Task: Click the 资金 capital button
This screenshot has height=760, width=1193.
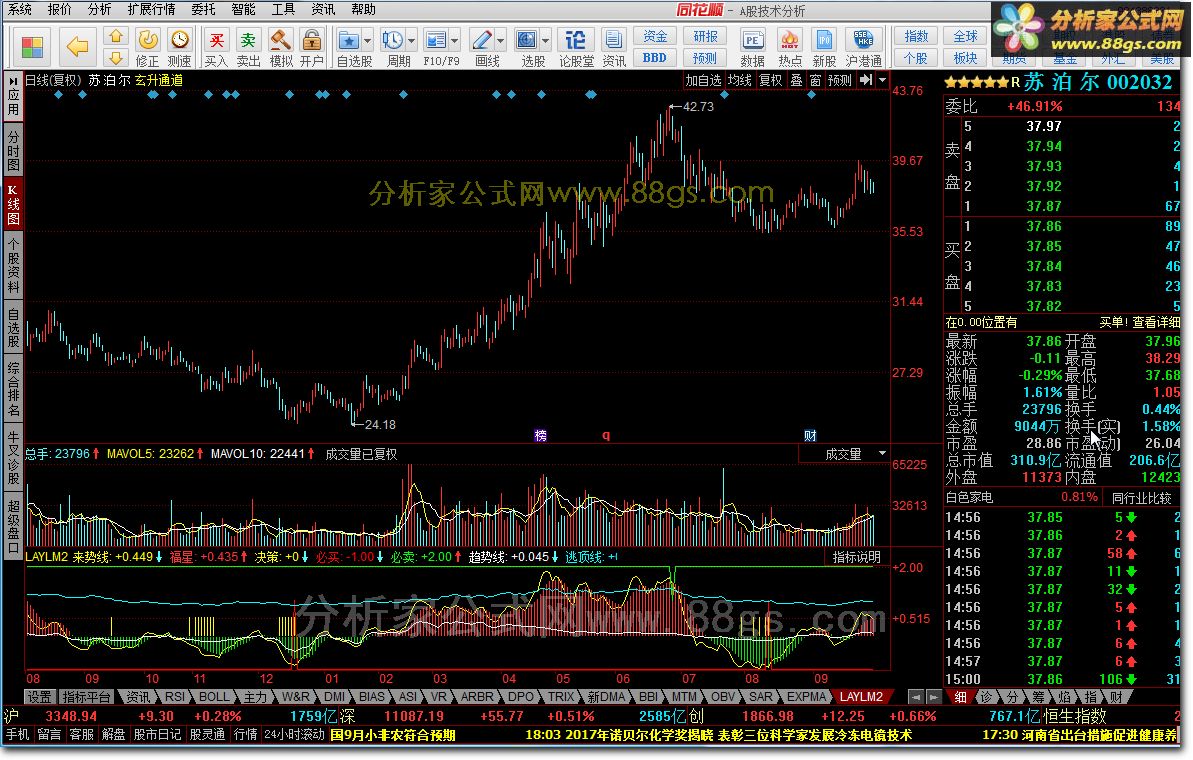Action: (655, 37)
